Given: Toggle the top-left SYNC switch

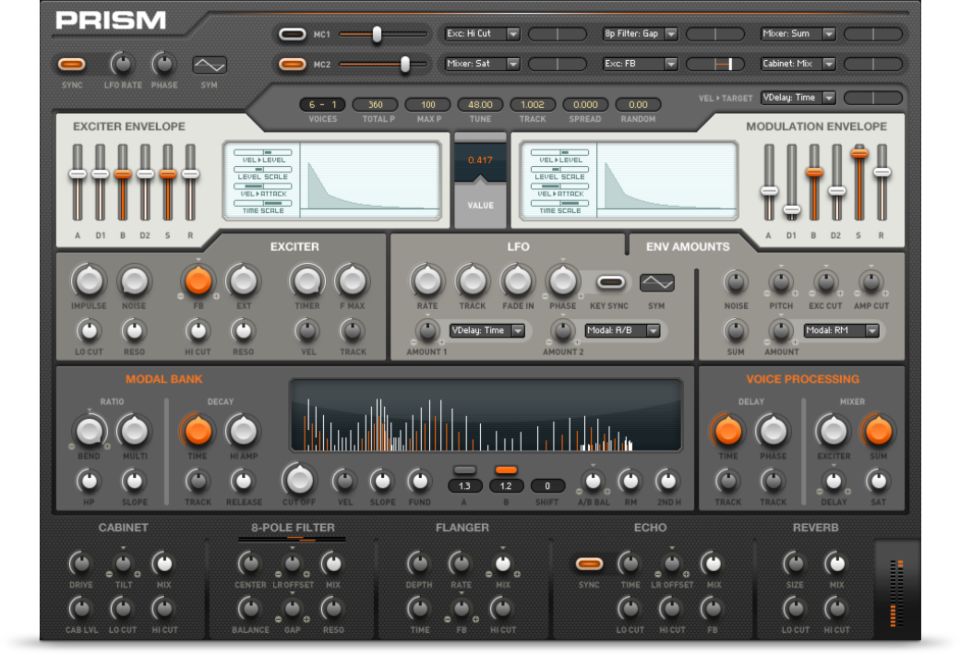Looking at the screenshot, I should [x=71, y=65].
